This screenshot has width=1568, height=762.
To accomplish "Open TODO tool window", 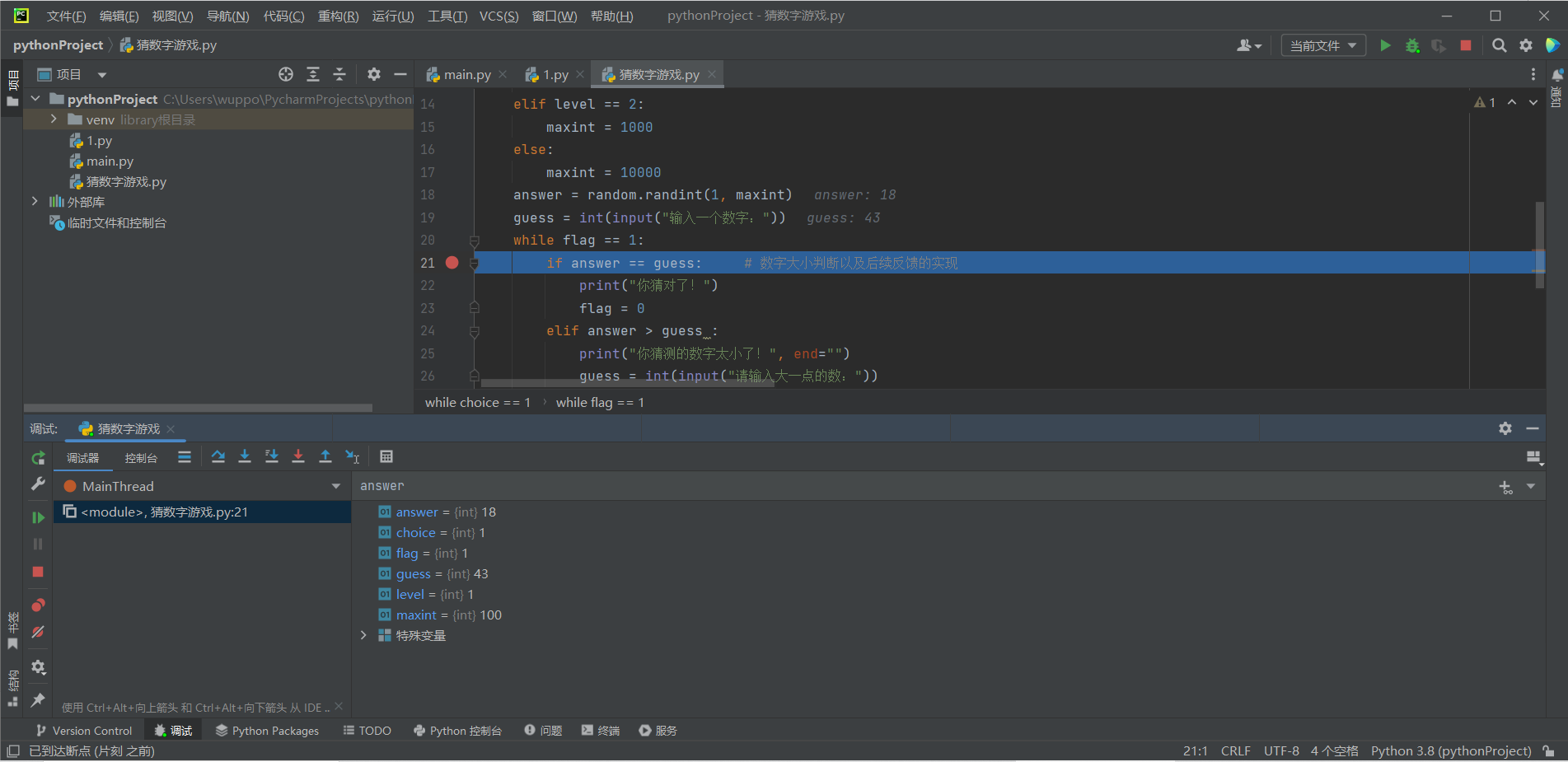I will pos(367,731).
